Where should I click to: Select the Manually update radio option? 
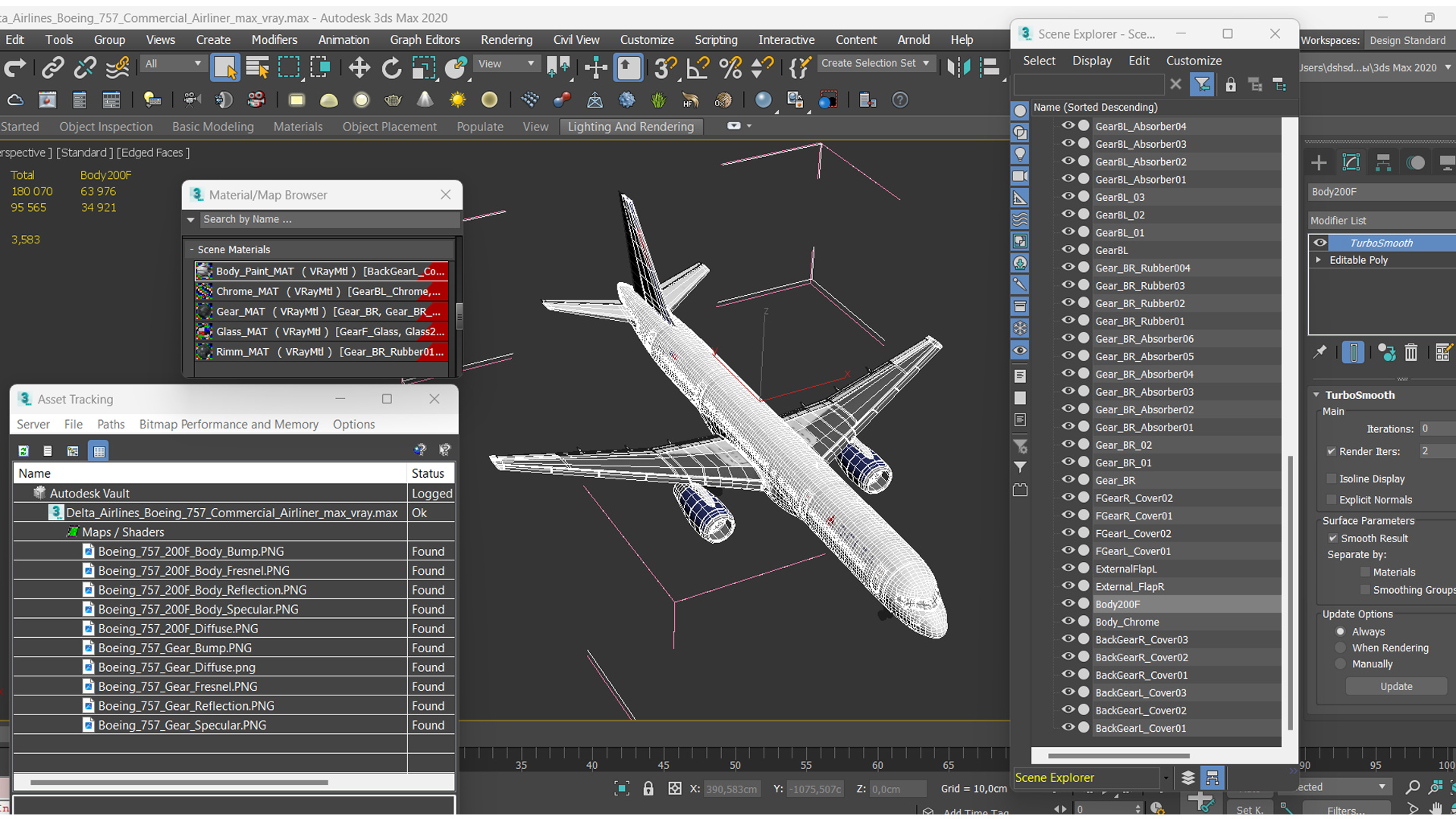[1341, 664]
